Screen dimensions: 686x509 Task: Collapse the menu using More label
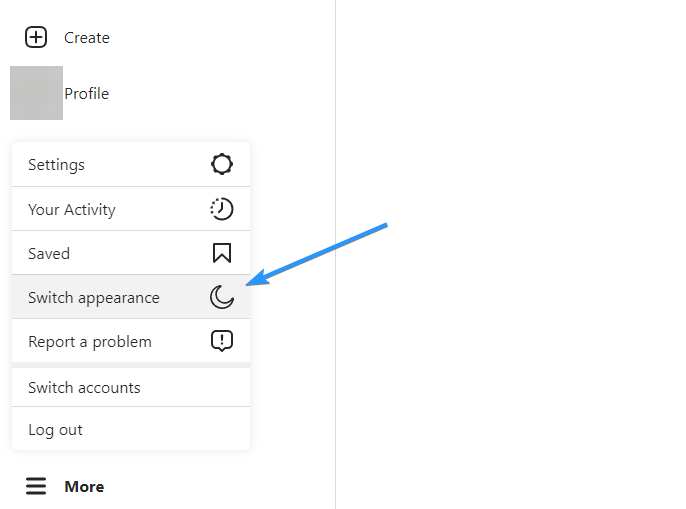pyautogui.click(x=84, y=487)
